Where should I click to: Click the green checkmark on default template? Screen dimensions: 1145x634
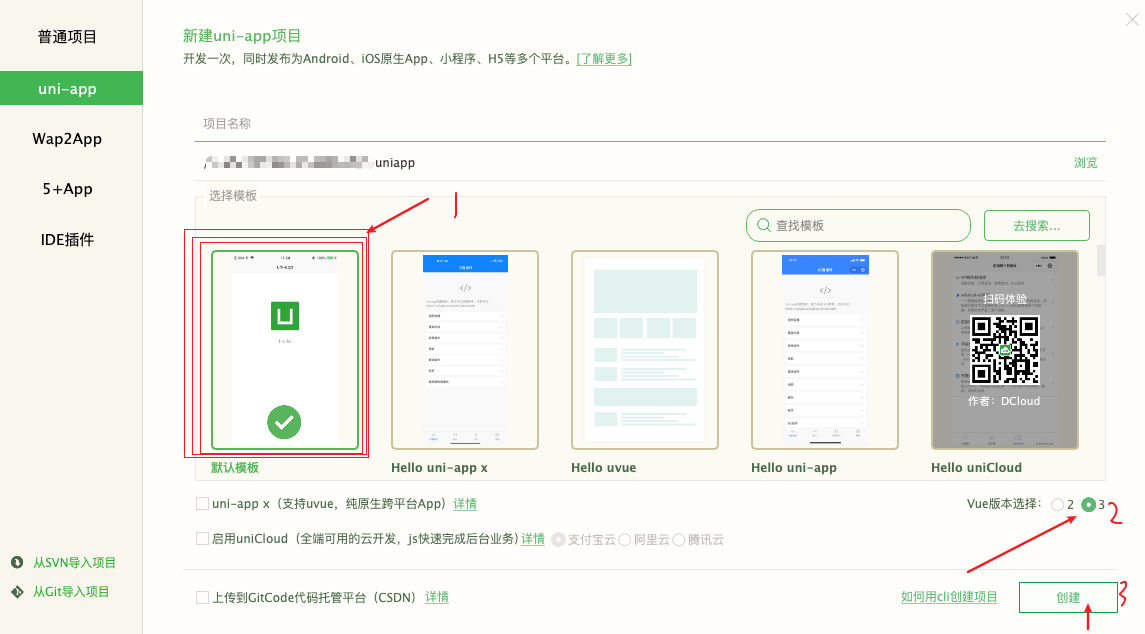[x=284, y=422]
